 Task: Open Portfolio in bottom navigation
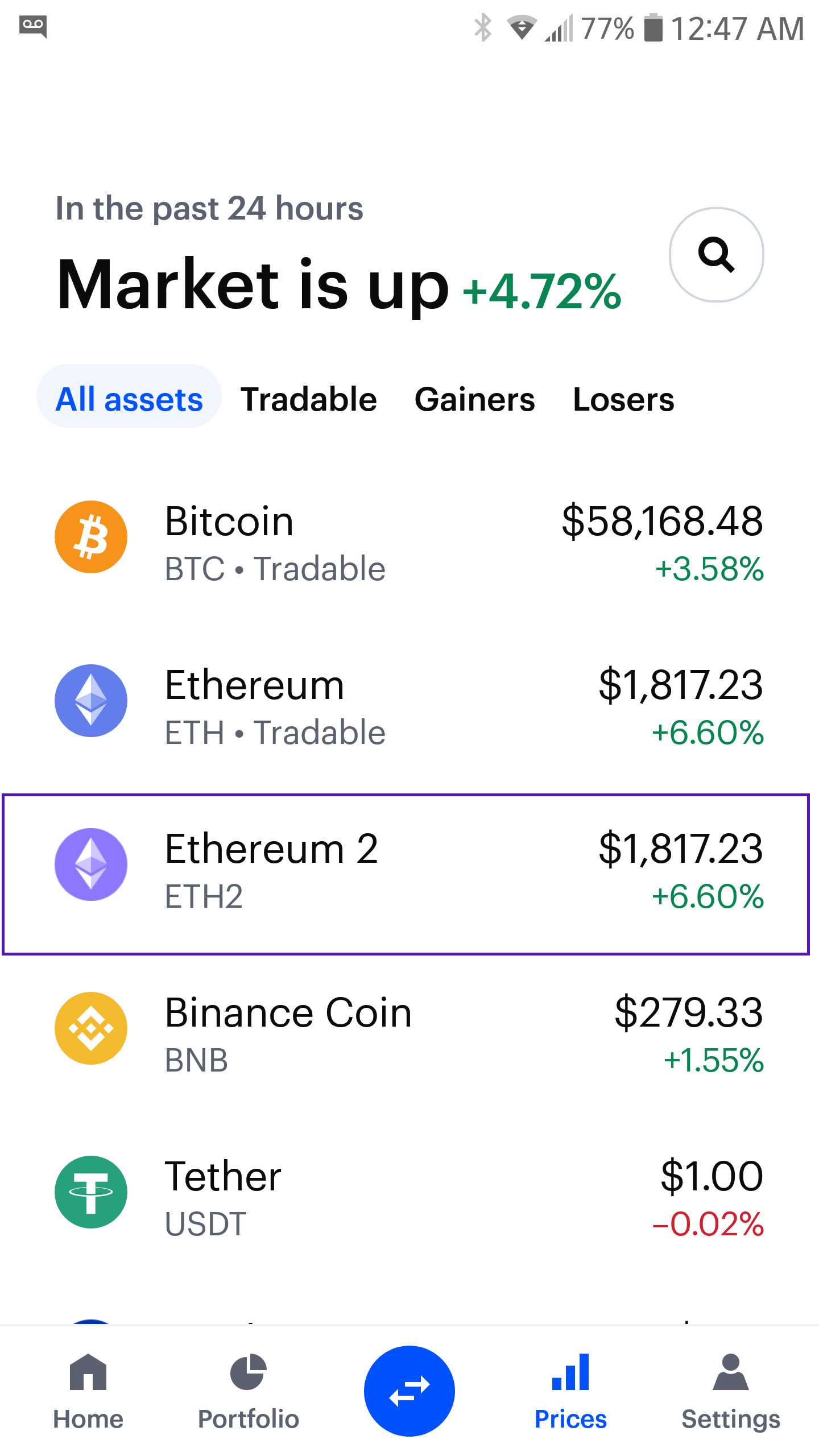249,1392
